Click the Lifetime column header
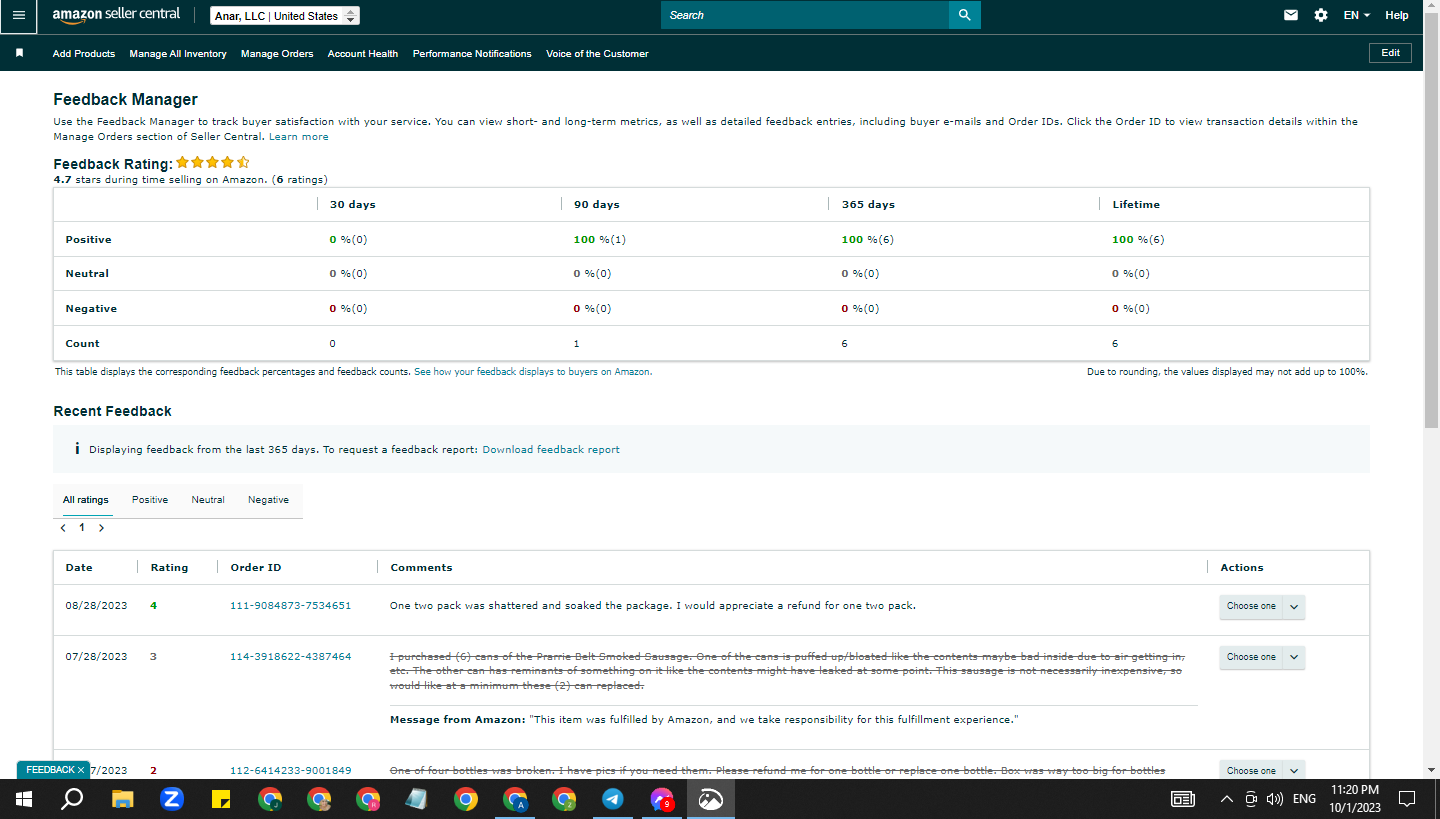 [x=1136, y=205]
